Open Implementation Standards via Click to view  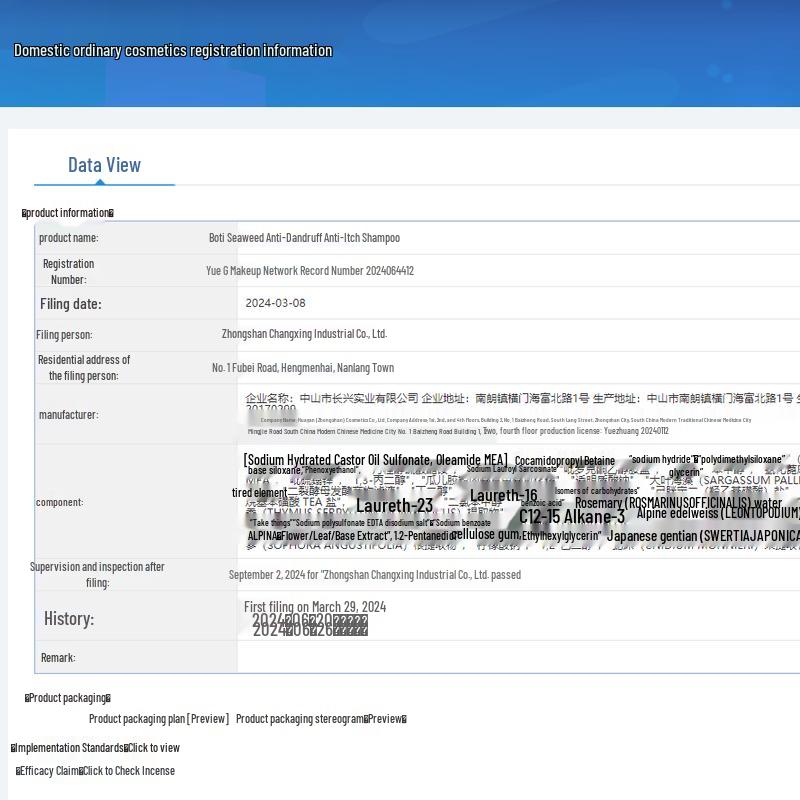click(154, 748)
